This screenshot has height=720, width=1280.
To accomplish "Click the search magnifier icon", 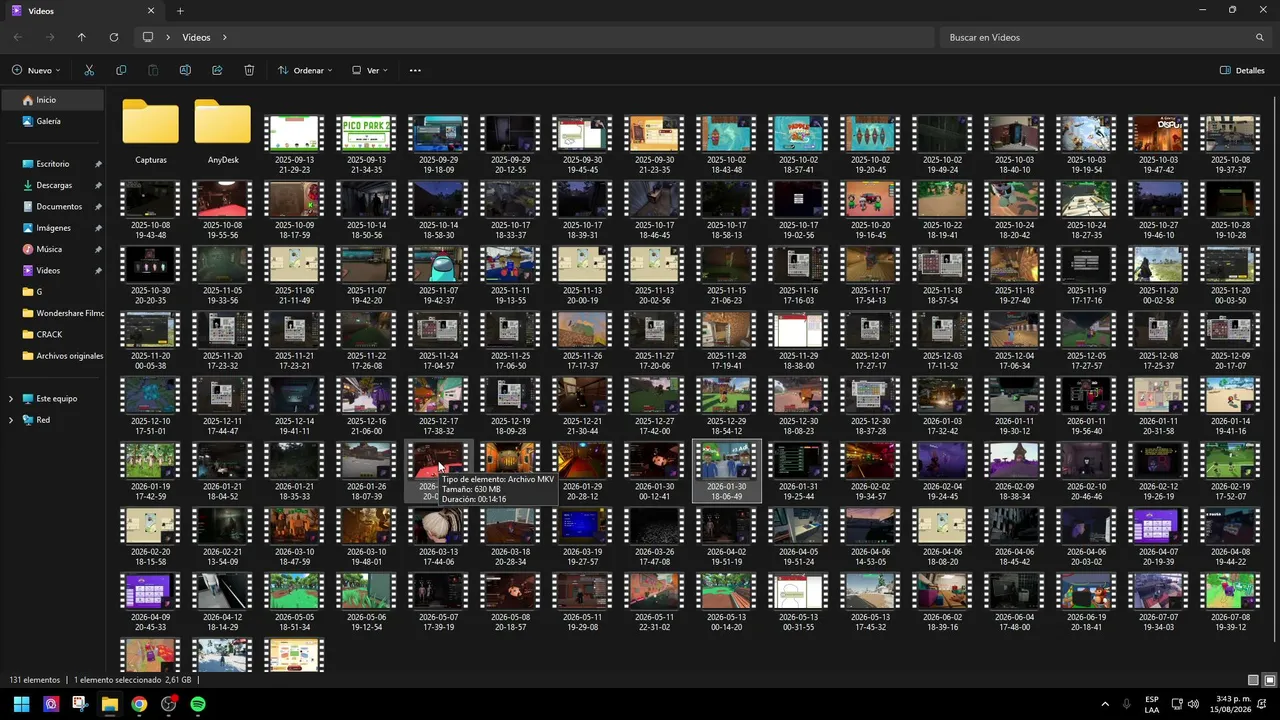I will tap(1260, 37).
